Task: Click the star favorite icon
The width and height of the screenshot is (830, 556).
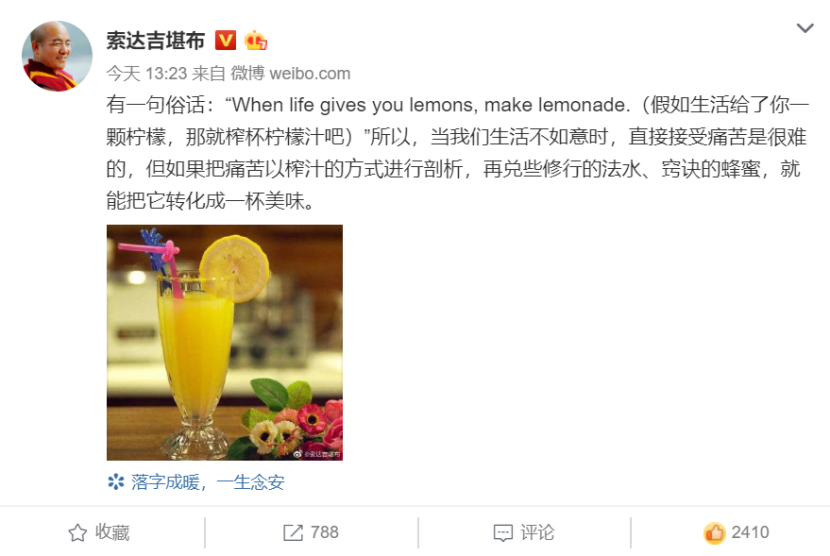Action: click(78, 533)
